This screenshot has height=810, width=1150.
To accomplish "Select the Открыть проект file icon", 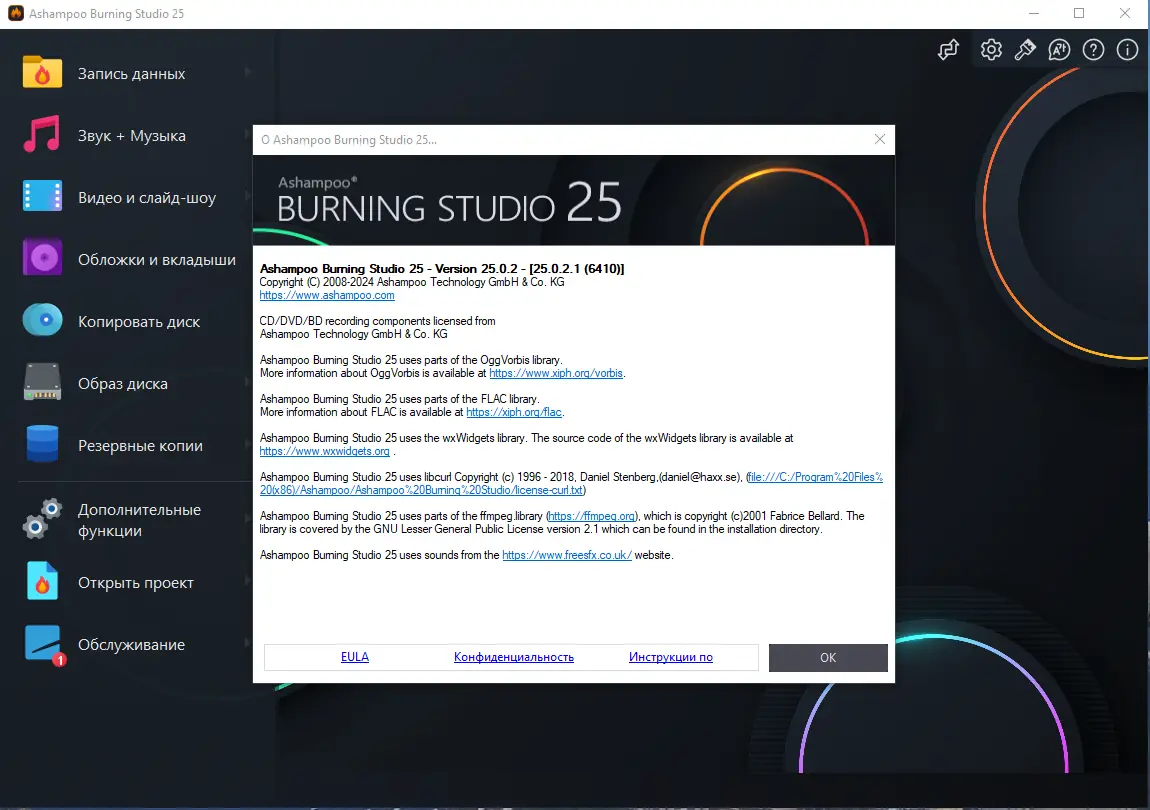I will [42, 581].
